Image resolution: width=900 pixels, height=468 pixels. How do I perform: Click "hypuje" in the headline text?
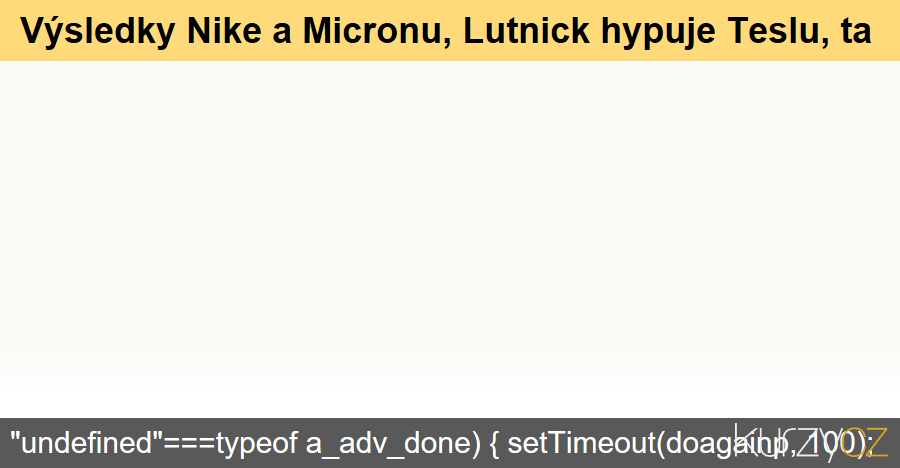(658, 32)
